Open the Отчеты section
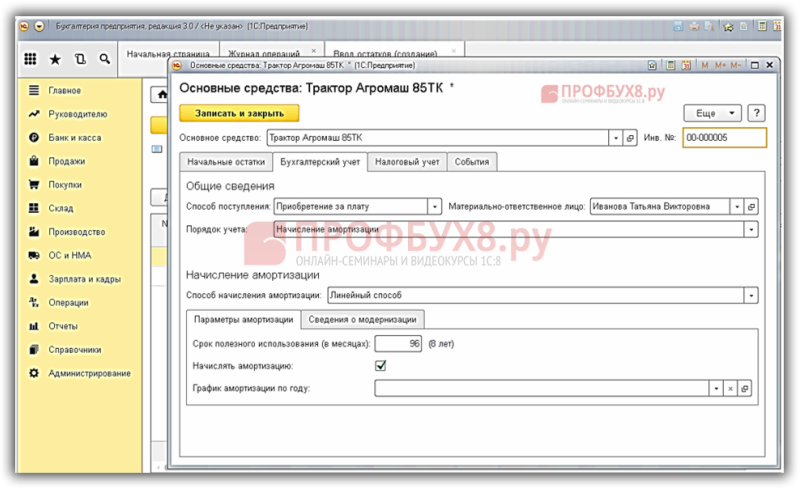800x489 pixels. pyautogui.click(x=63, y=326)
